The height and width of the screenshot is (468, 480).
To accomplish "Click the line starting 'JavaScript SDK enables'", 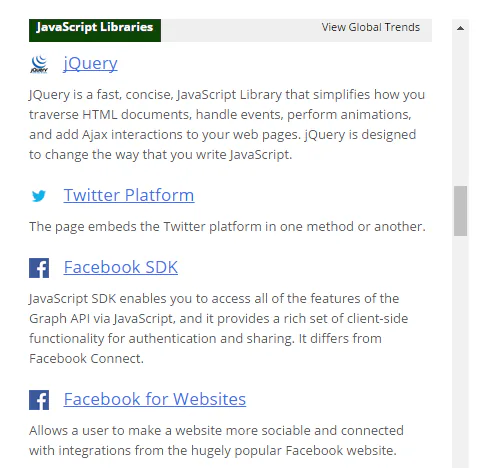I will point(214,299).
